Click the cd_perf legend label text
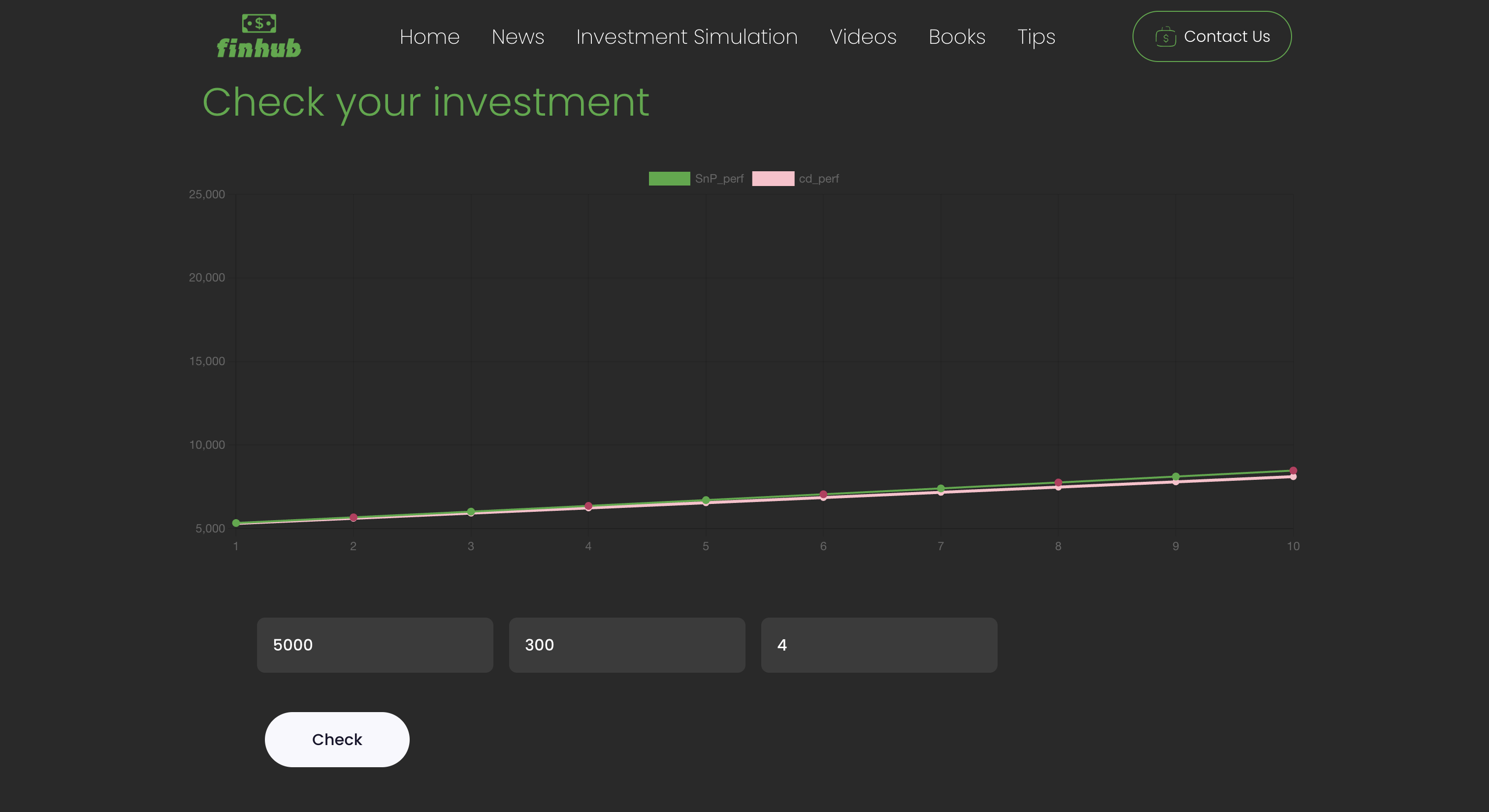This screenshot has height=812, width=1489. (x=818, y=179)
